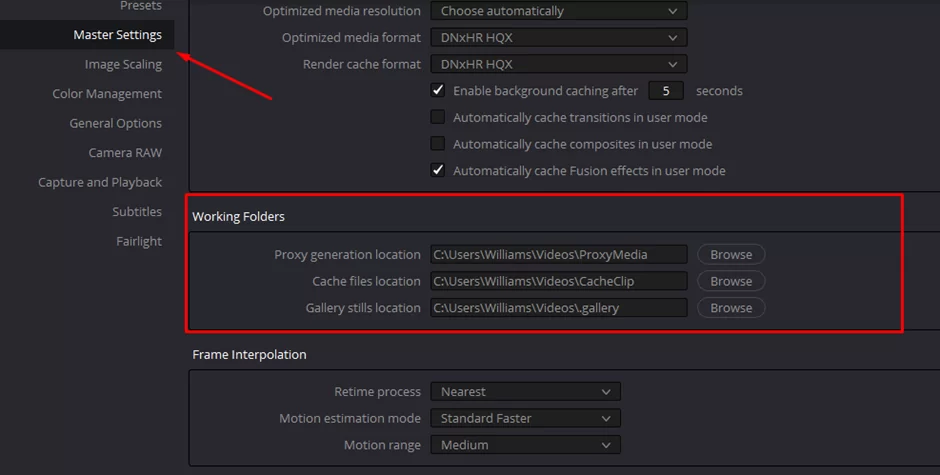The height and width of the screenshot is (475, 940).
Task: Click background caching seconds field
Action: [x=665, y=91]
